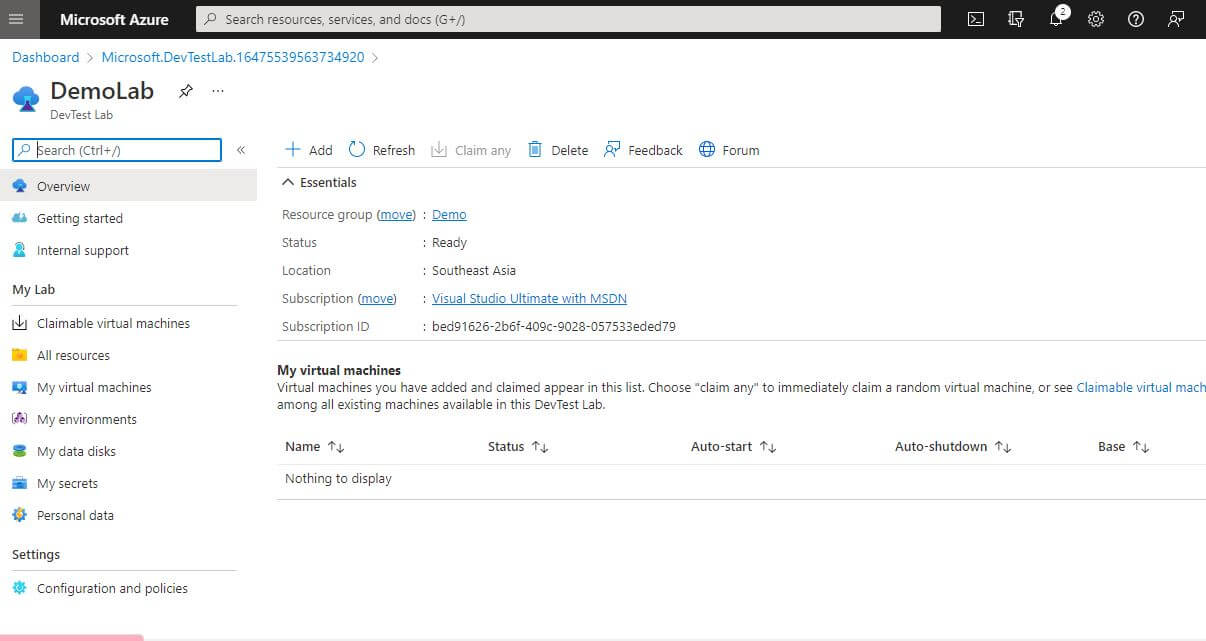Open top bar feedback person icon
This screenshot has width=1206, height=641.
[1176, 19]
